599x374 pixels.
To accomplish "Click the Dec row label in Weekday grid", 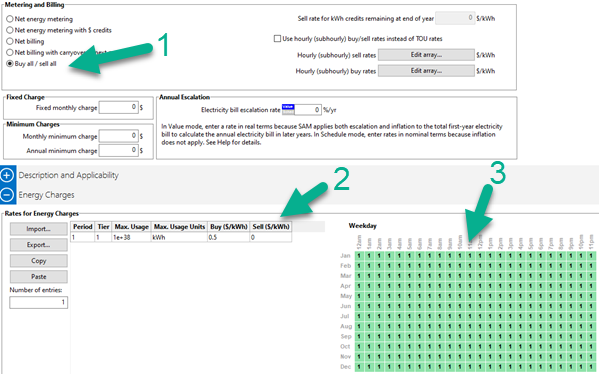I will coord(345,367).
